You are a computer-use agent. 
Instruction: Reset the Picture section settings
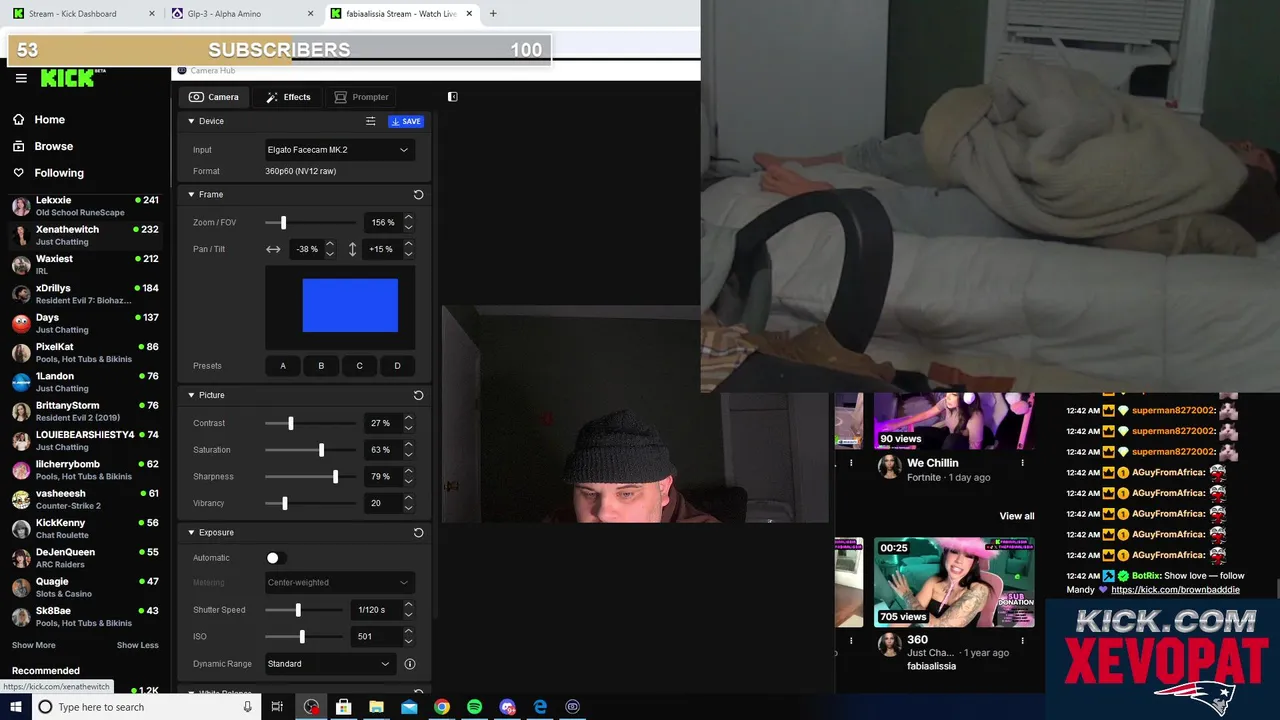coord(418,395)
